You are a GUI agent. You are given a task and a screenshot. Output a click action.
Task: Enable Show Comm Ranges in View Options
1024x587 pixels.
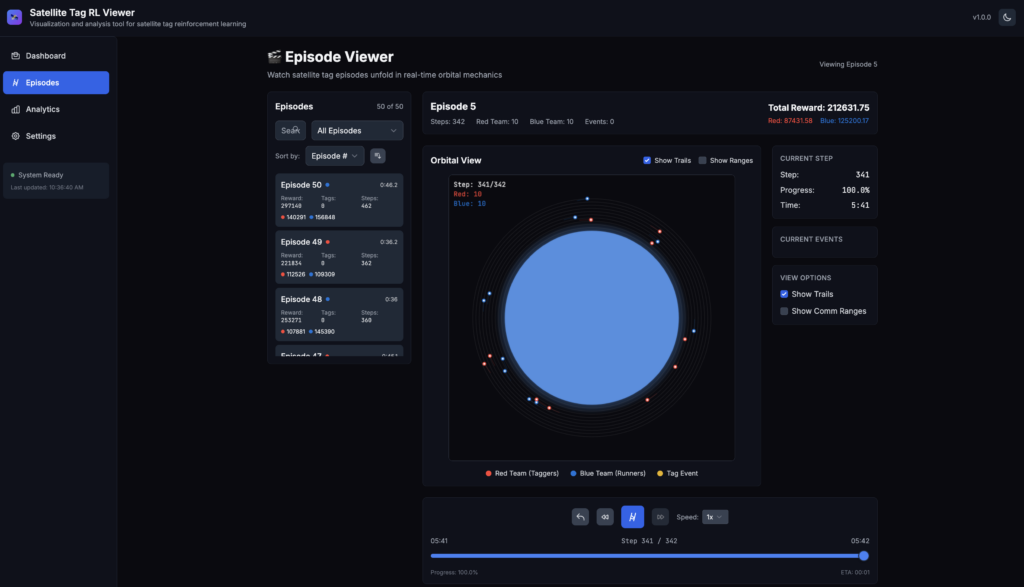(784, 311)
